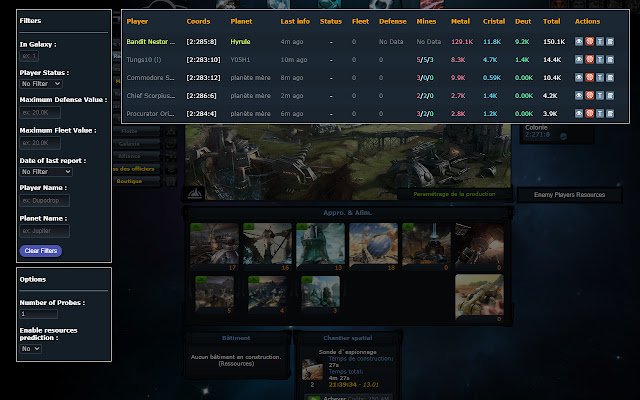Sort table by Last info column header

click(x=295, y=21)
